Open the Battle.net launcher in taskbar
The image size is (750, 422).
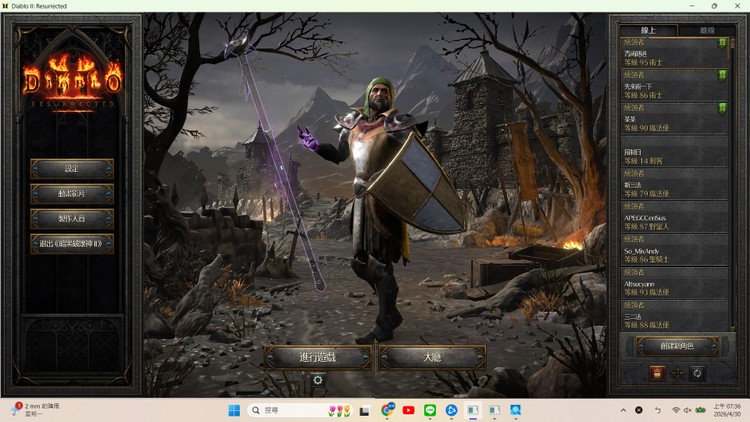pyautogui.click(x=451, y=410)
